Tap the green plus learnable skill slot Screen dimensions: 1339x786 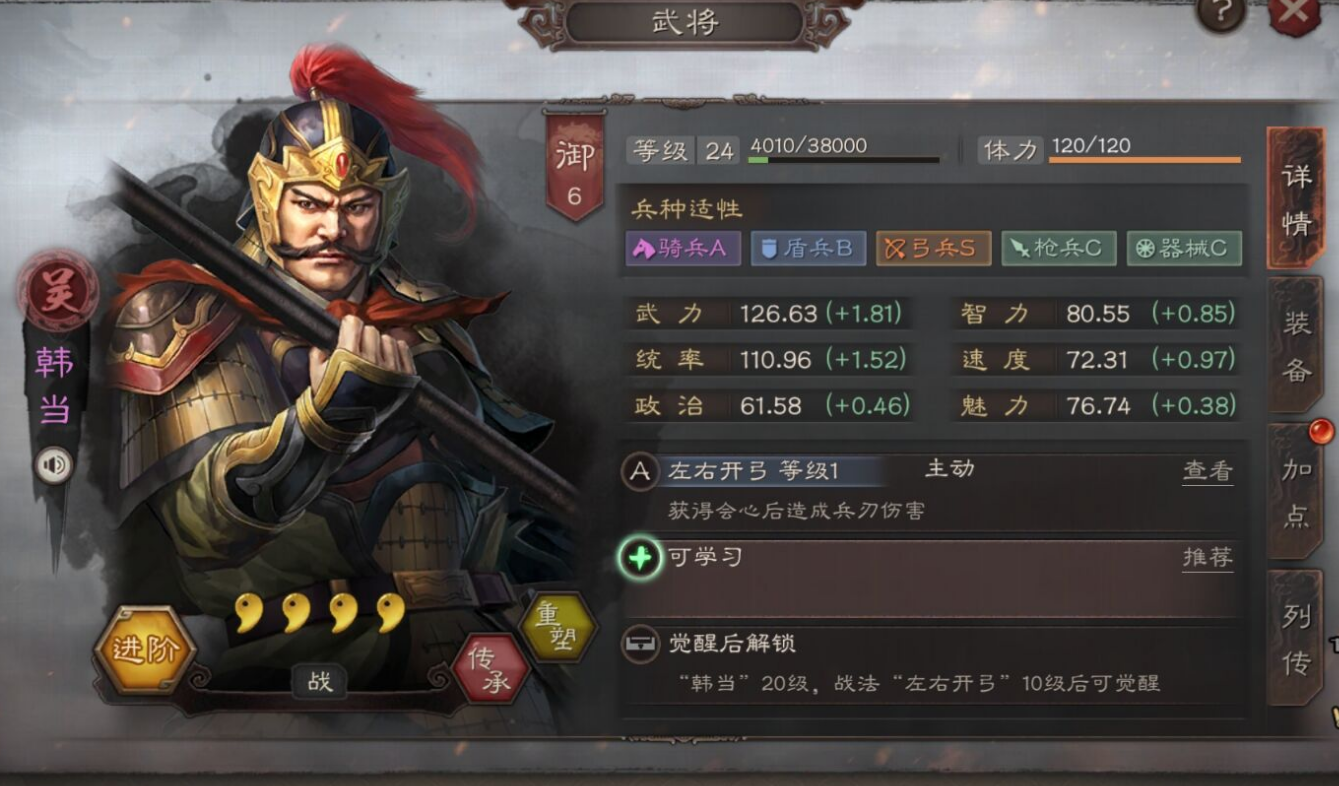click(640, 557)
